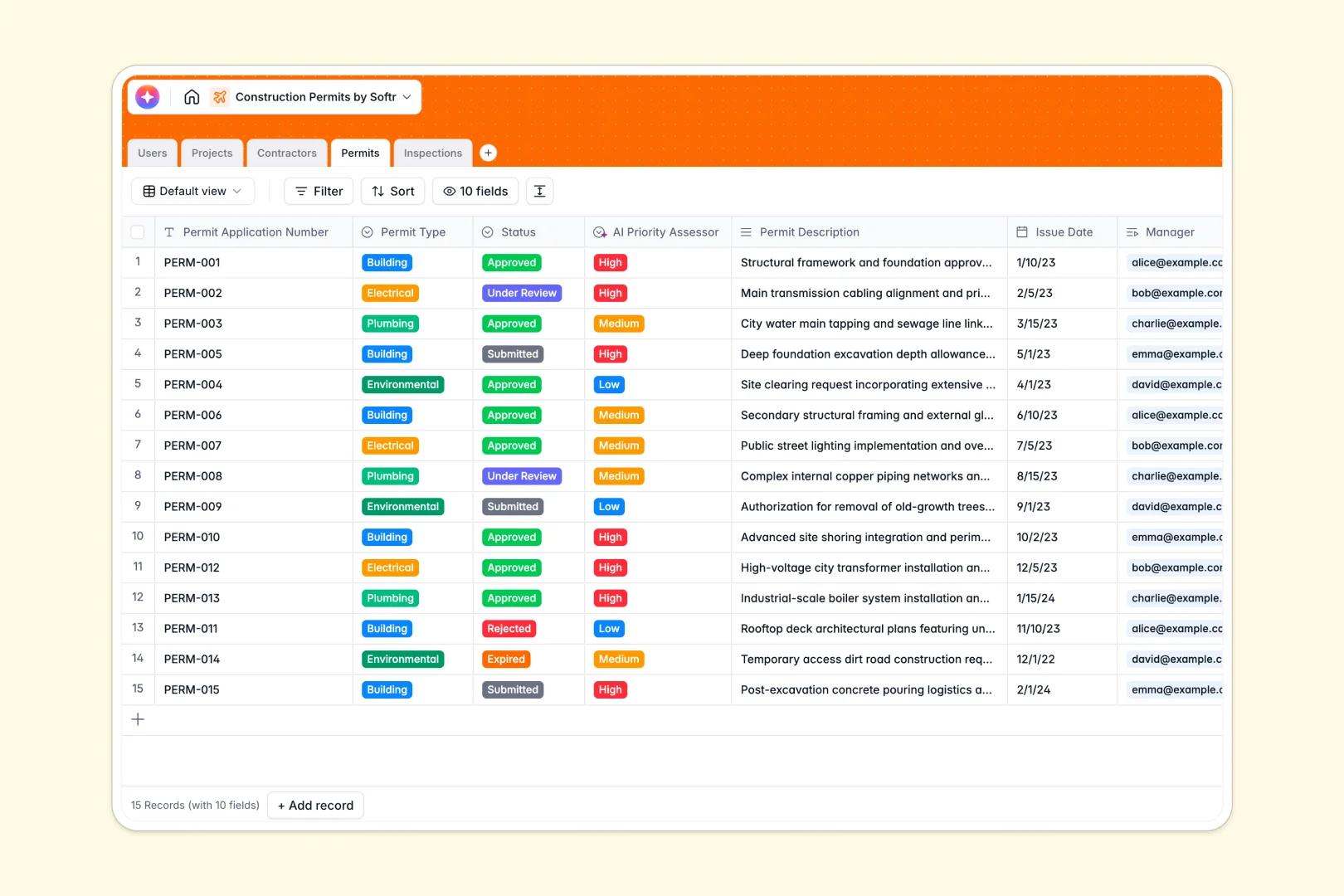Screen dimensions: 1344x896
Task: Click the Permit Application Number column header
Action: [x=253, y=232]
